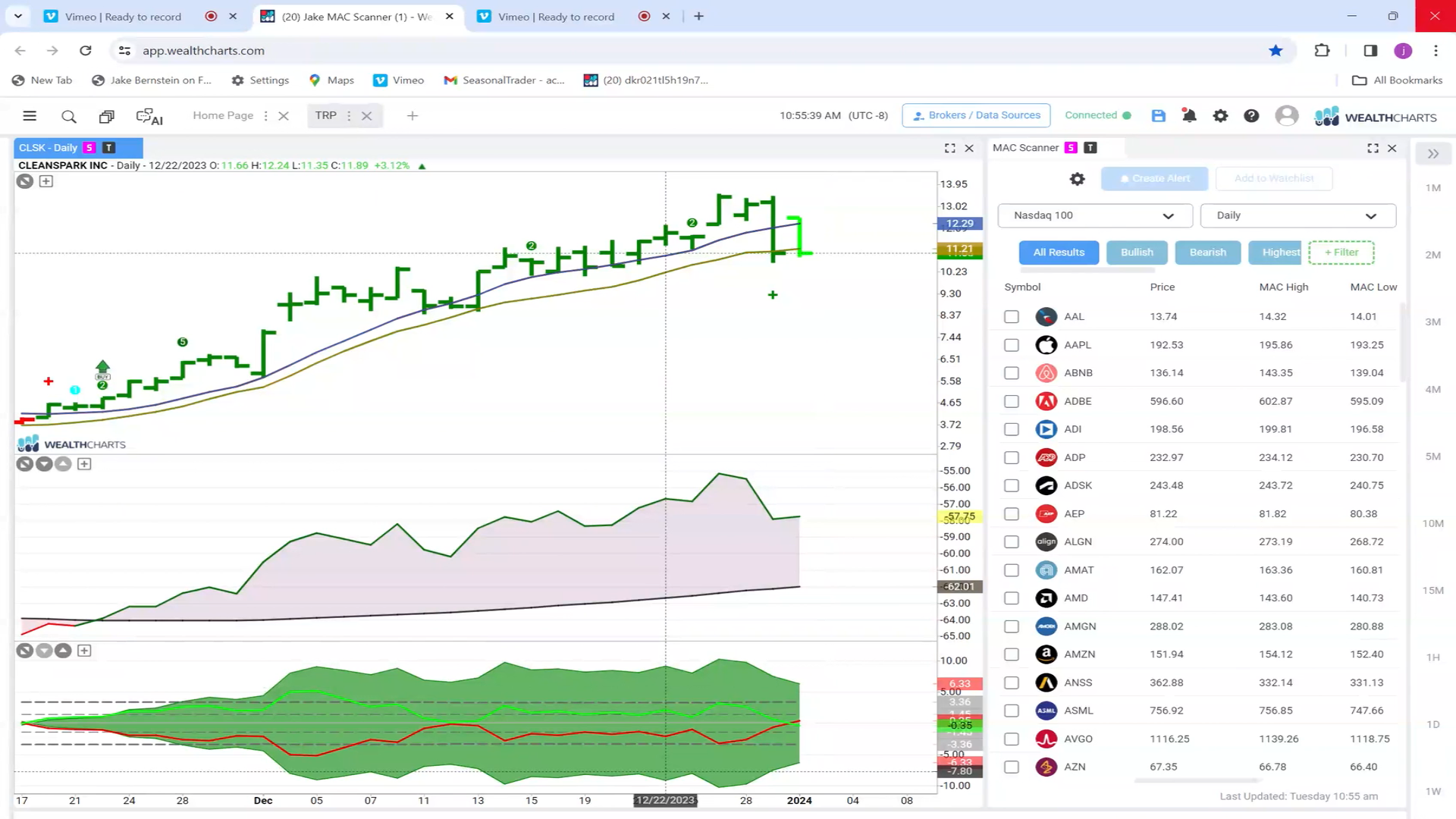This screenshot has height=819, width=1456.
Task: Open Home Page tab options menu
Action: pyautogui.click(x=265, y=116)
